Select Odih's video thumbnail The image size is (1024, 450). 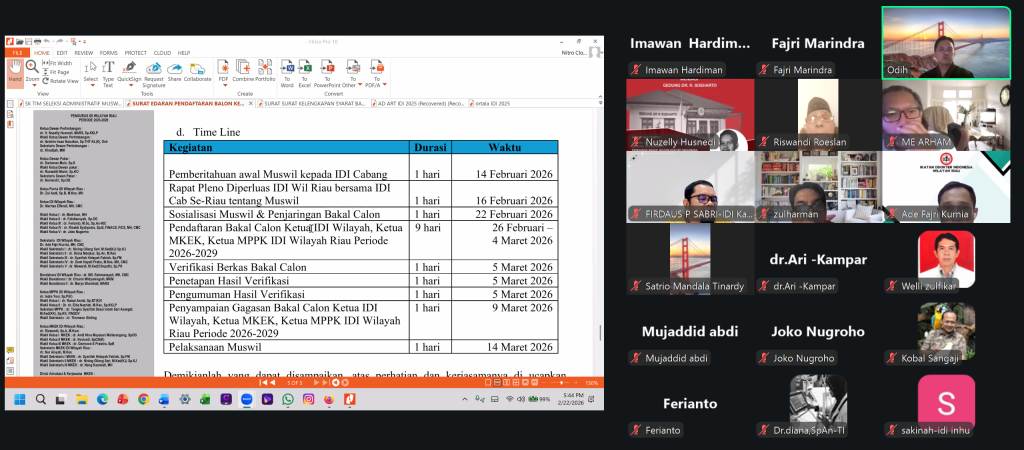(x=946, y=42)
